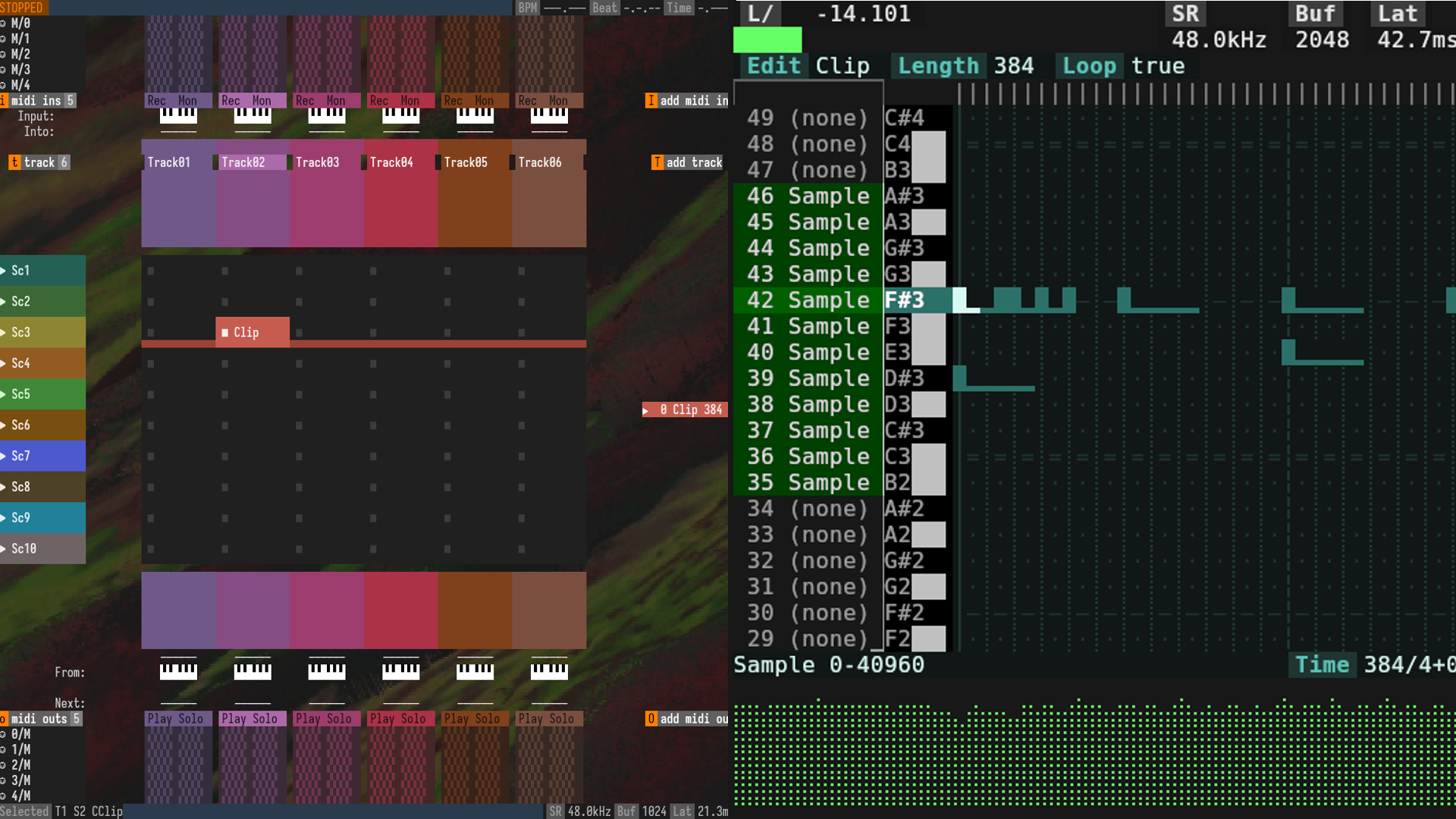This screenshot has width=1456, height=819.
Task: Click the add midi in button
Action: 686,101
